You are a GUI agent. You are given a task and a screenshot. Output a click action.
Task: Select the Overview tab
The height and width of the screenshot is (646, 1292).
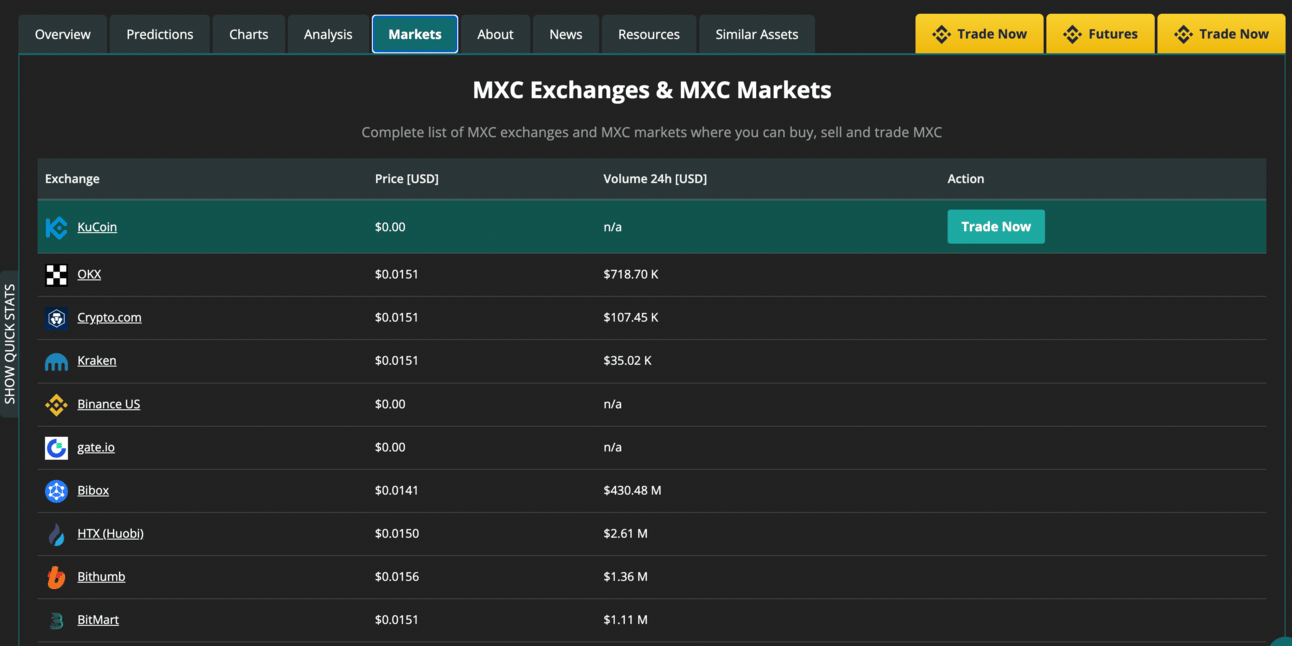[x=63, y=34]
